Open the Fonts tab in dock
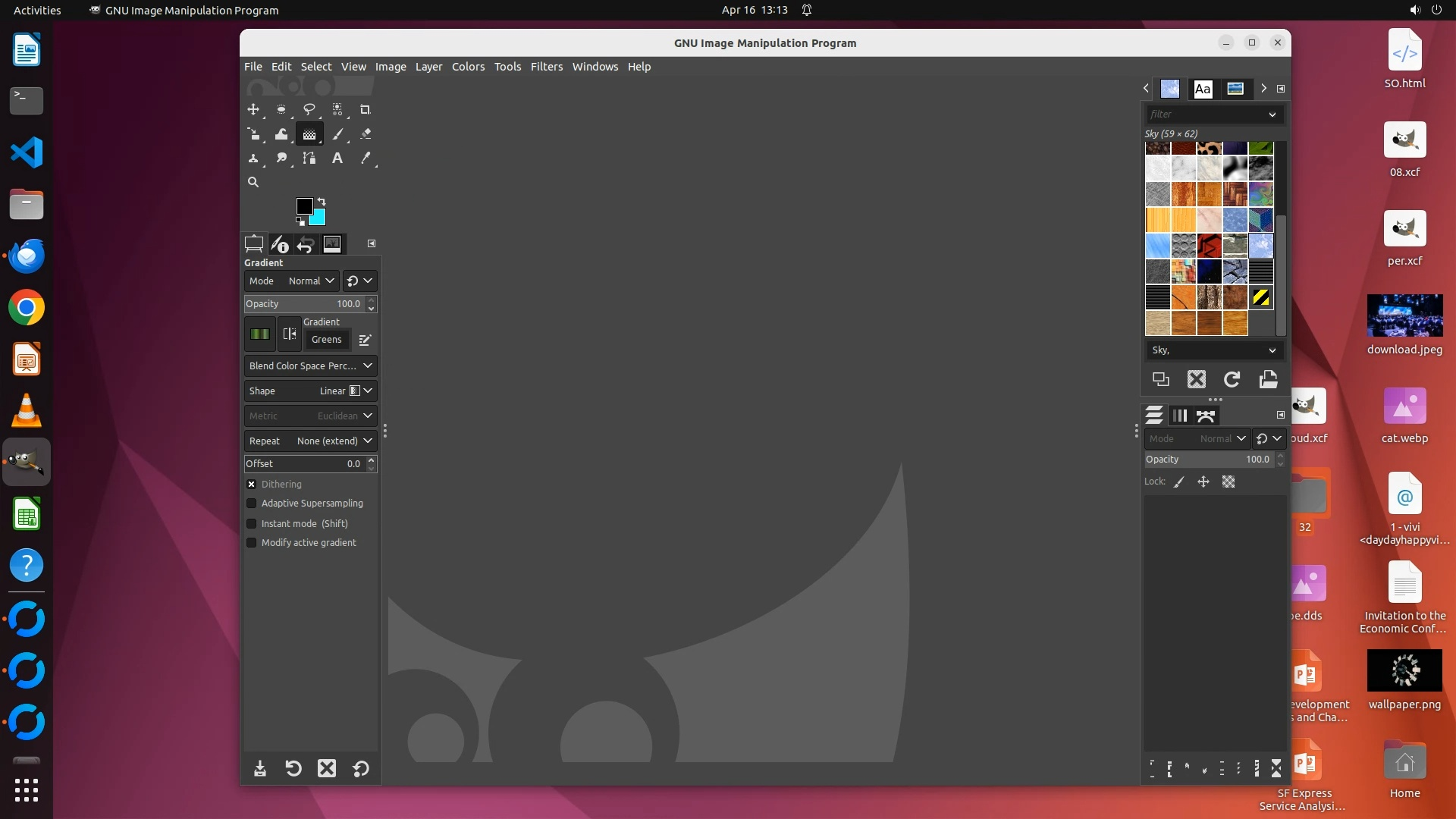Image resolution: width=1456 pixels, height=819 pixels. [1203, 89]
